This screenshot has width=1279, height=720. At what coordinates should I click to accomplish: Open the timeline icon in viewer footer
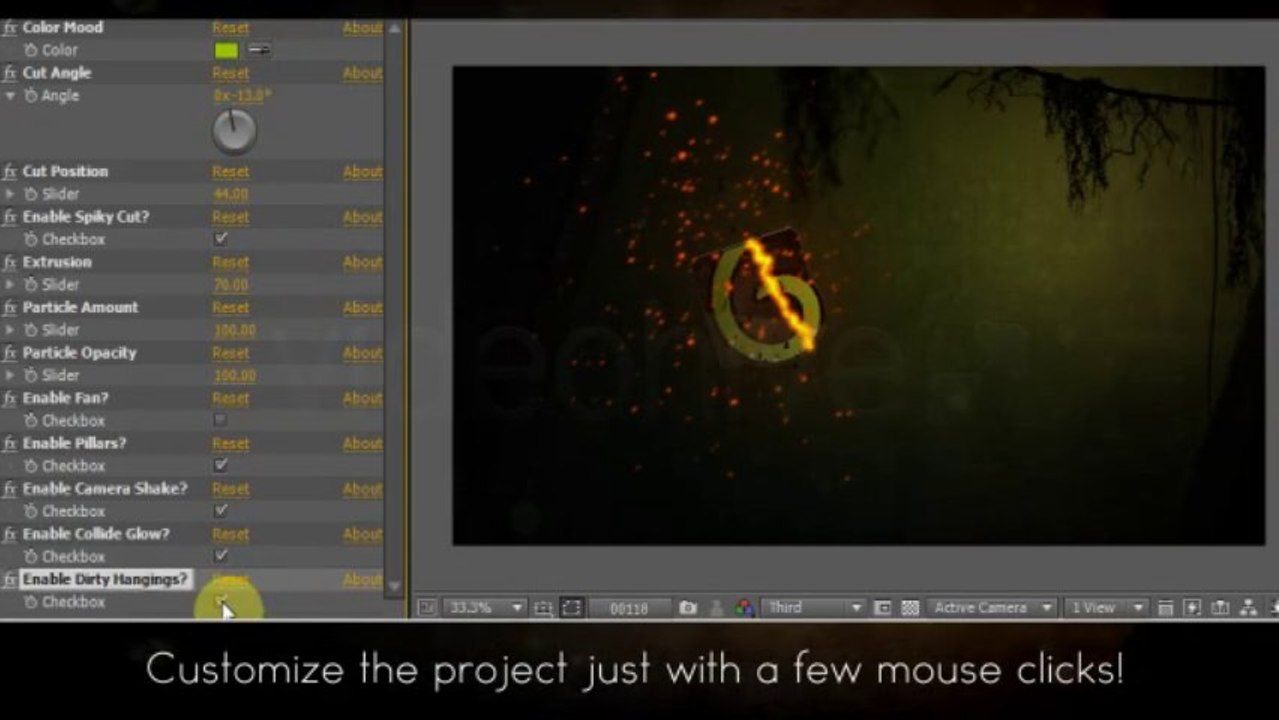[x=1220, y=607]
